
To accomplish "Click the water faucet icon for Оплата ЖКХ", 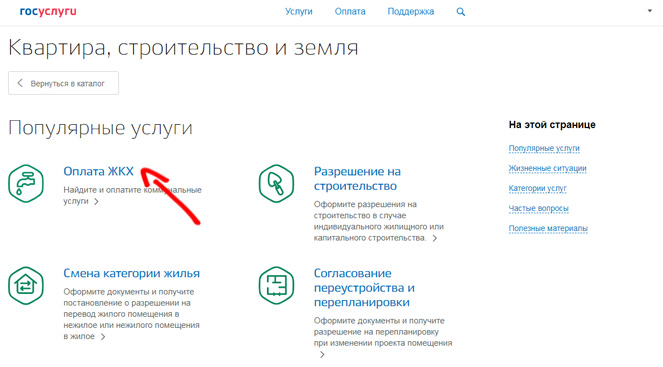I will tap(26, 184).
